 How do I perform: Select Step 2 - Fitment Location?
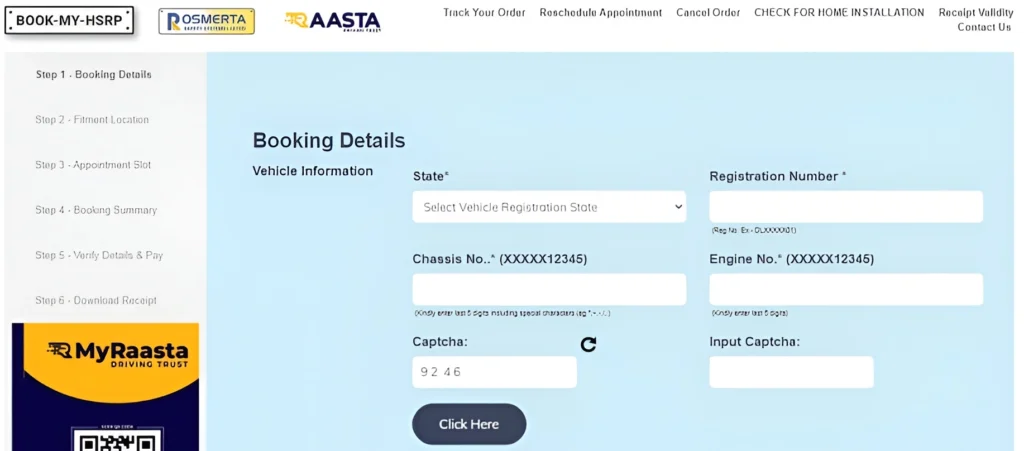[92, 120]
